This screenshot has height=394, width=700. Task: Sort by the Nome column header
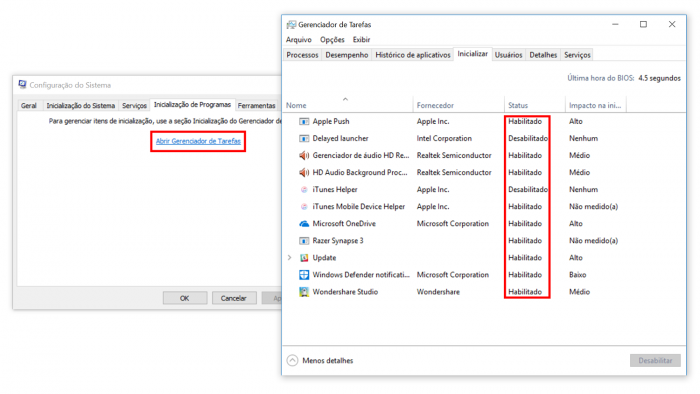click(296, 106)
